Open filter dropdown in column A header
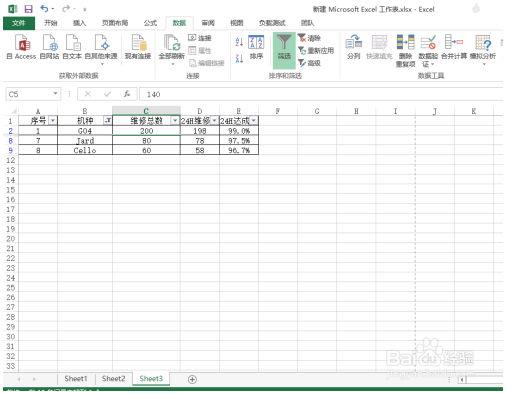The height and width of the screenshot is (394, 506). pyautogui.click(x=53, y=120)
